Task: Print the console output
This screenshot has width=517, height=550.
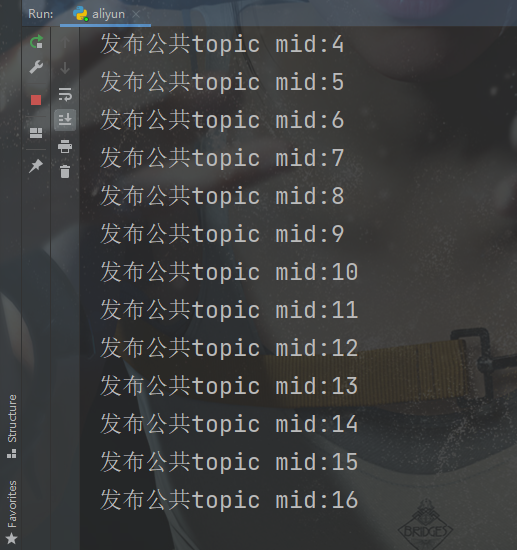Action: point(65,146)
